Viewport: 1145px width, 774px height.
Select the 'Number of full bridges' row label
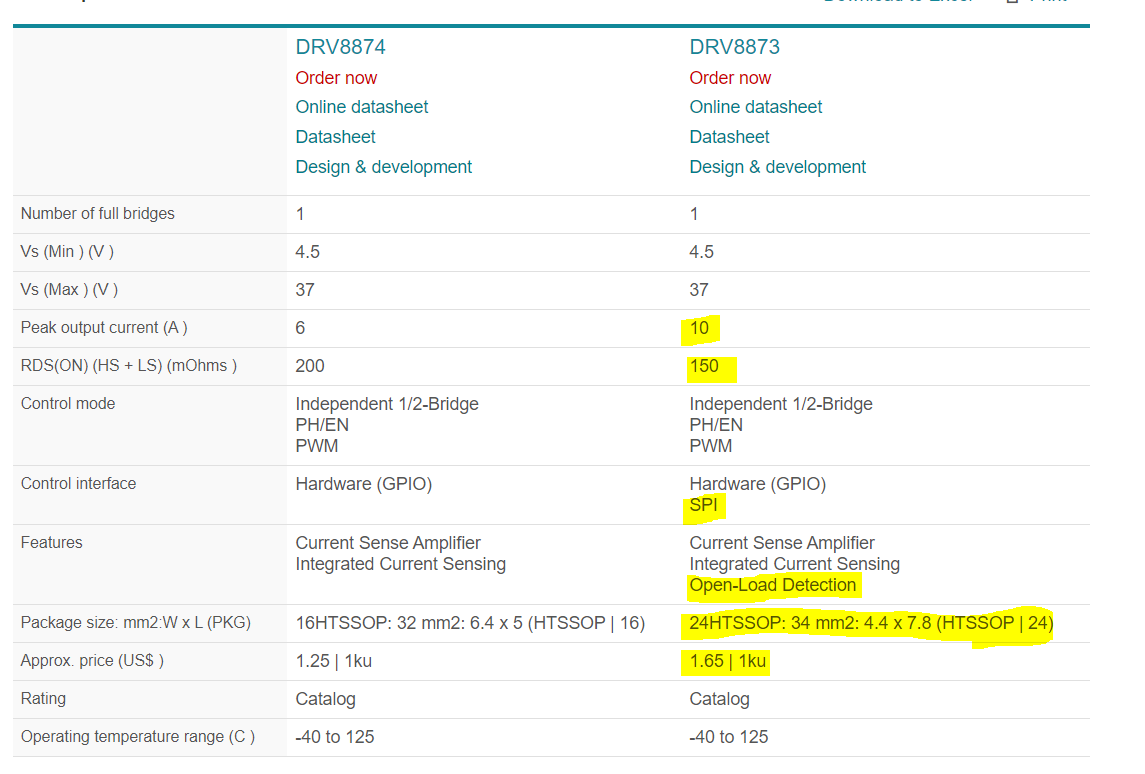98,214
